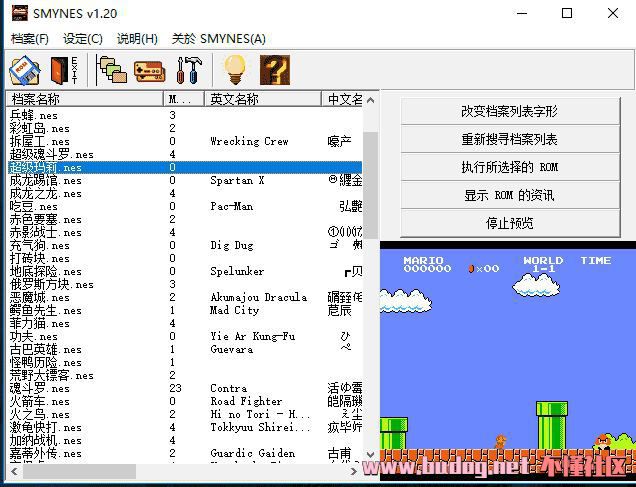Sort by the 中文名 column header

(342, 99)
